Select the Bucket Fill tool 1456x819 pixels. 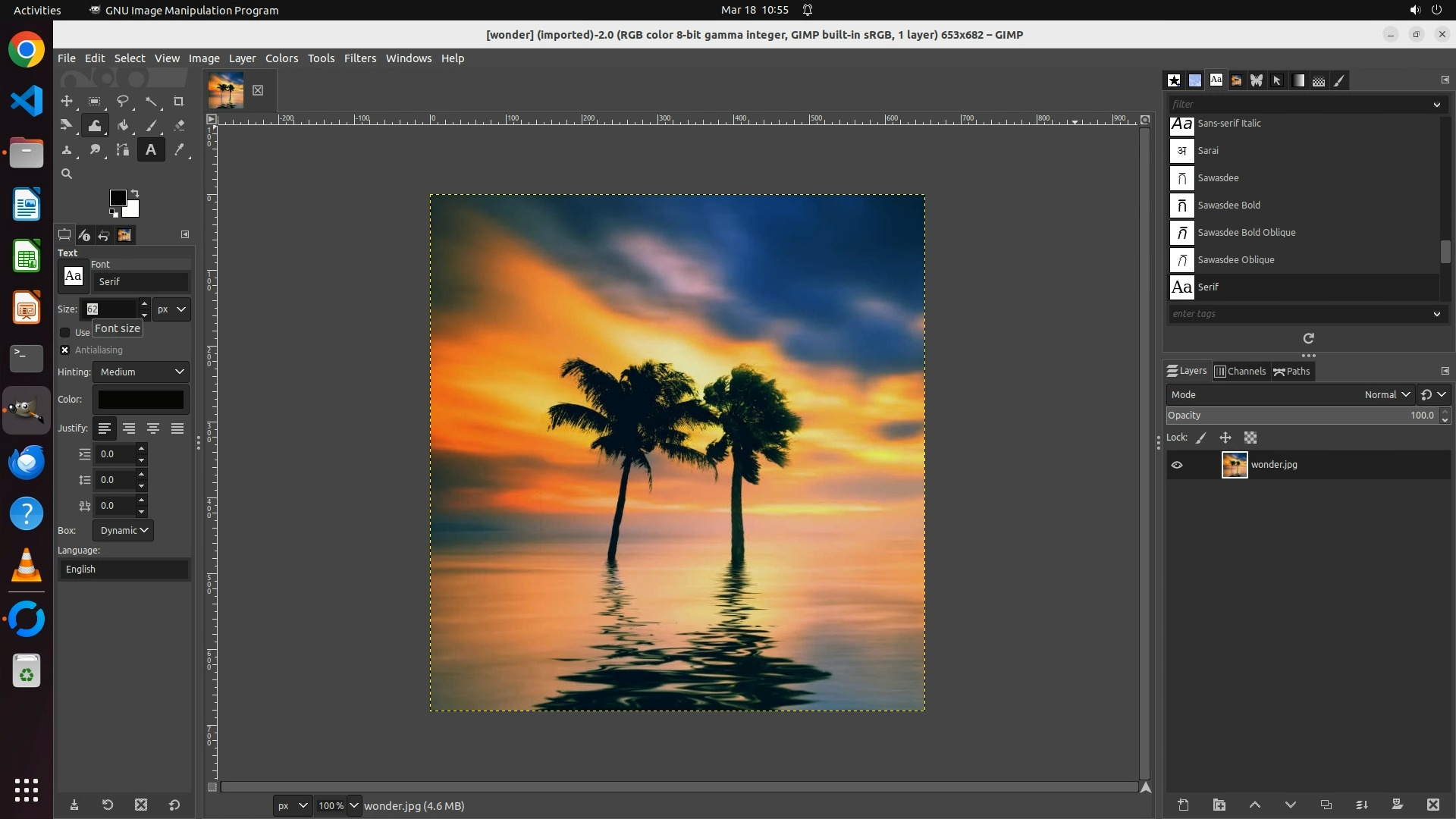[123, 125]
